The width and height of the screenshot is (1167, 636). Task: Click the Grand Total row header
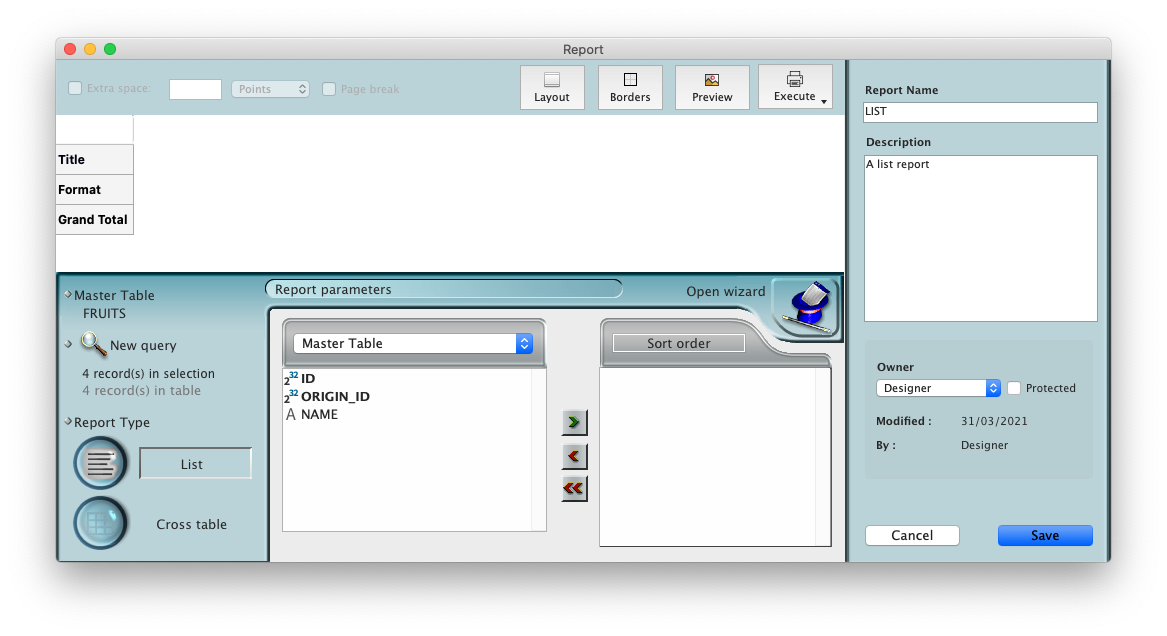pyautogui.click(x=95, y=219)
